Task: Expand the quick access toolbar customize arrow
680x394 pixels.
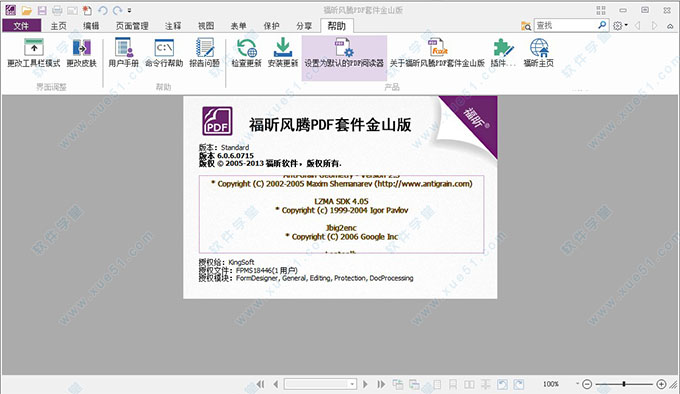Action: pyautogui.click(x=129, y=11)
